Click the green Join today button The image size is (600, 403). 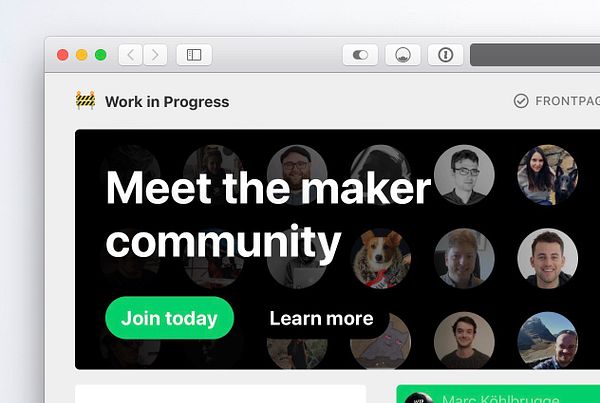click(x=170, y=318)
